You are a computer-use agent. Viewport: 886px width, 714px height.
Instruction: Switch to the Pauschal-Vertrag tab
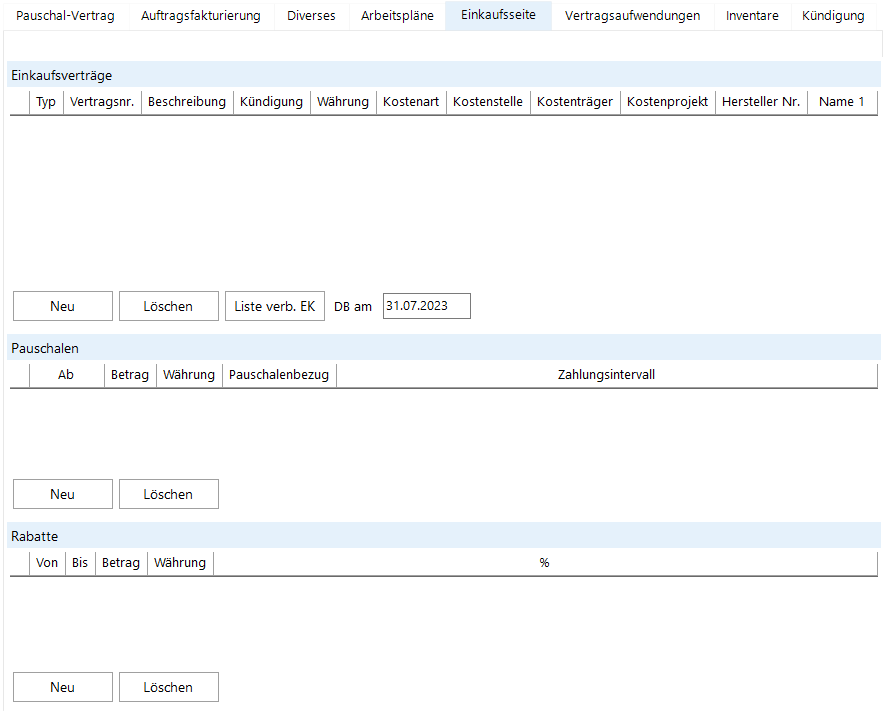click(65, 16)
